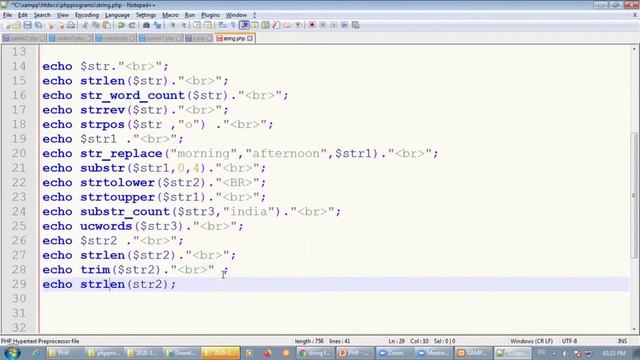Click the Print toolbar icon
640x360 pixels.
pos(71,25)
